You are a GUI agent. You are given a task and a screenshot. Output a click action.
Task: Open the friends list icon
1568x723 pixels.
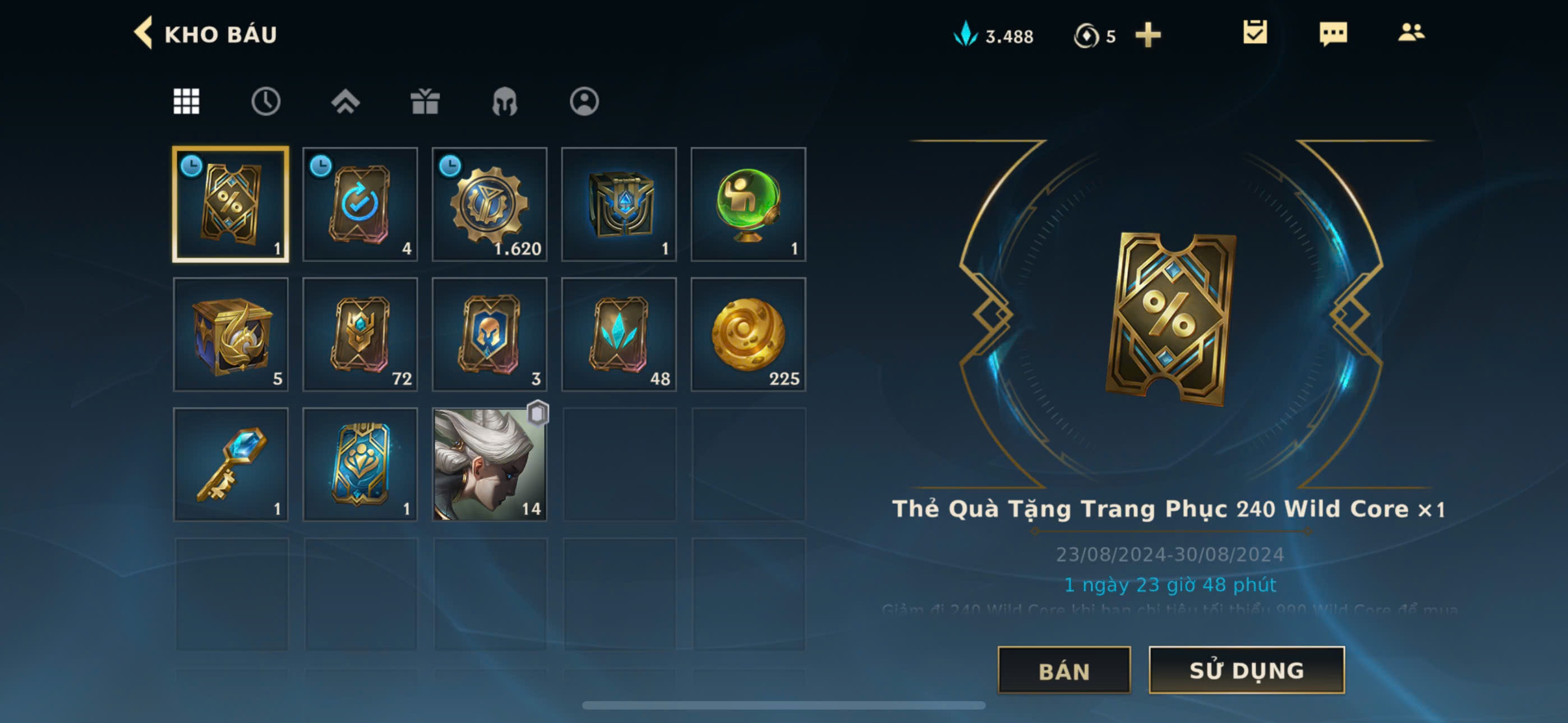(1411, 33)
